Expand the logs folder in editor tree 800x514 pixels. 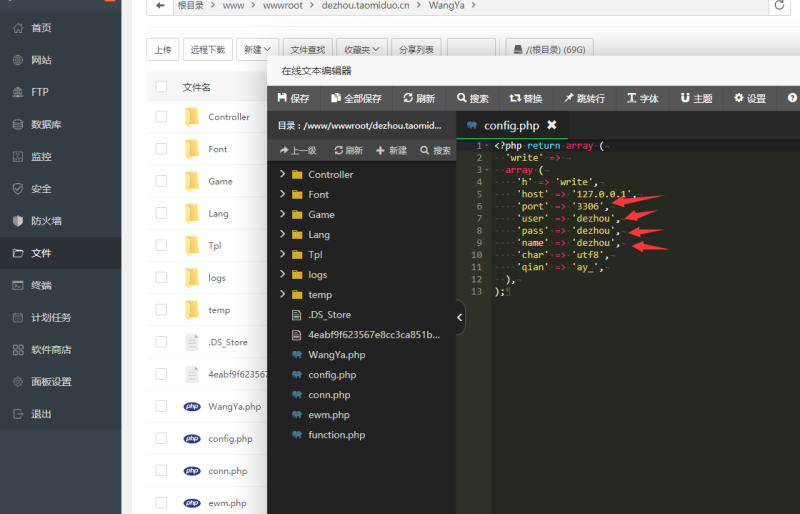pyautogui.click(x=283, y=274)
